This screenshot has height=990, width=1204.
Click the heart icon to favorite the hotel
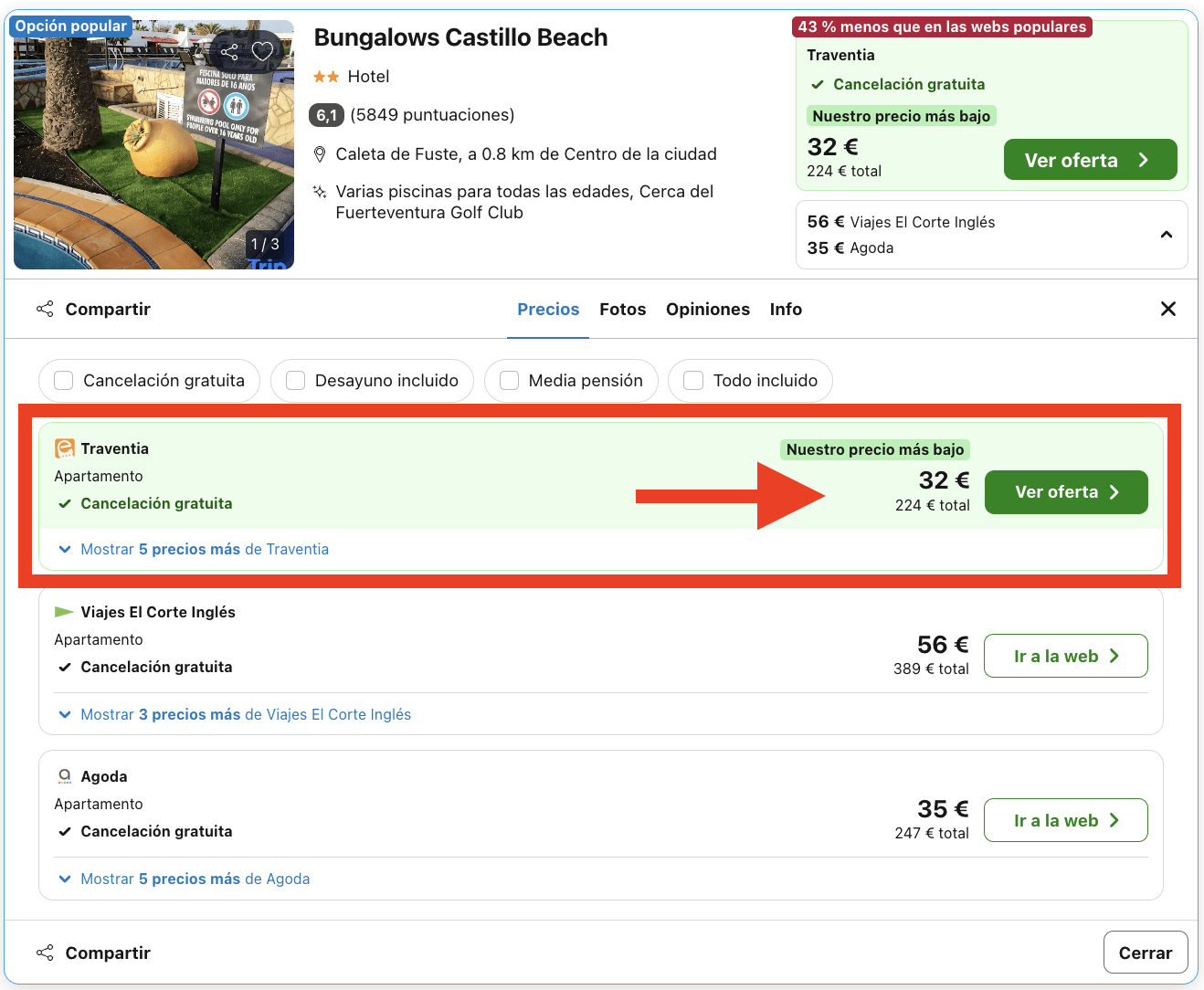pos(263,51)
